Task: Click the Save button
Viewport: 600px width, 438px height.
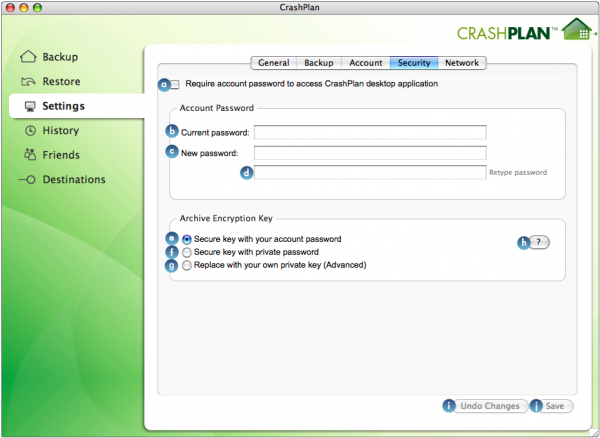Action: pos(555,406)
